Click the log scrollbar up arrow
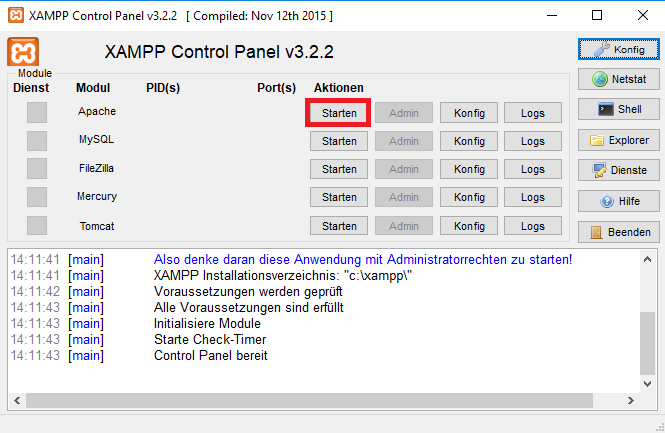This screenshot has height=433, width=665. pos(648,259)
